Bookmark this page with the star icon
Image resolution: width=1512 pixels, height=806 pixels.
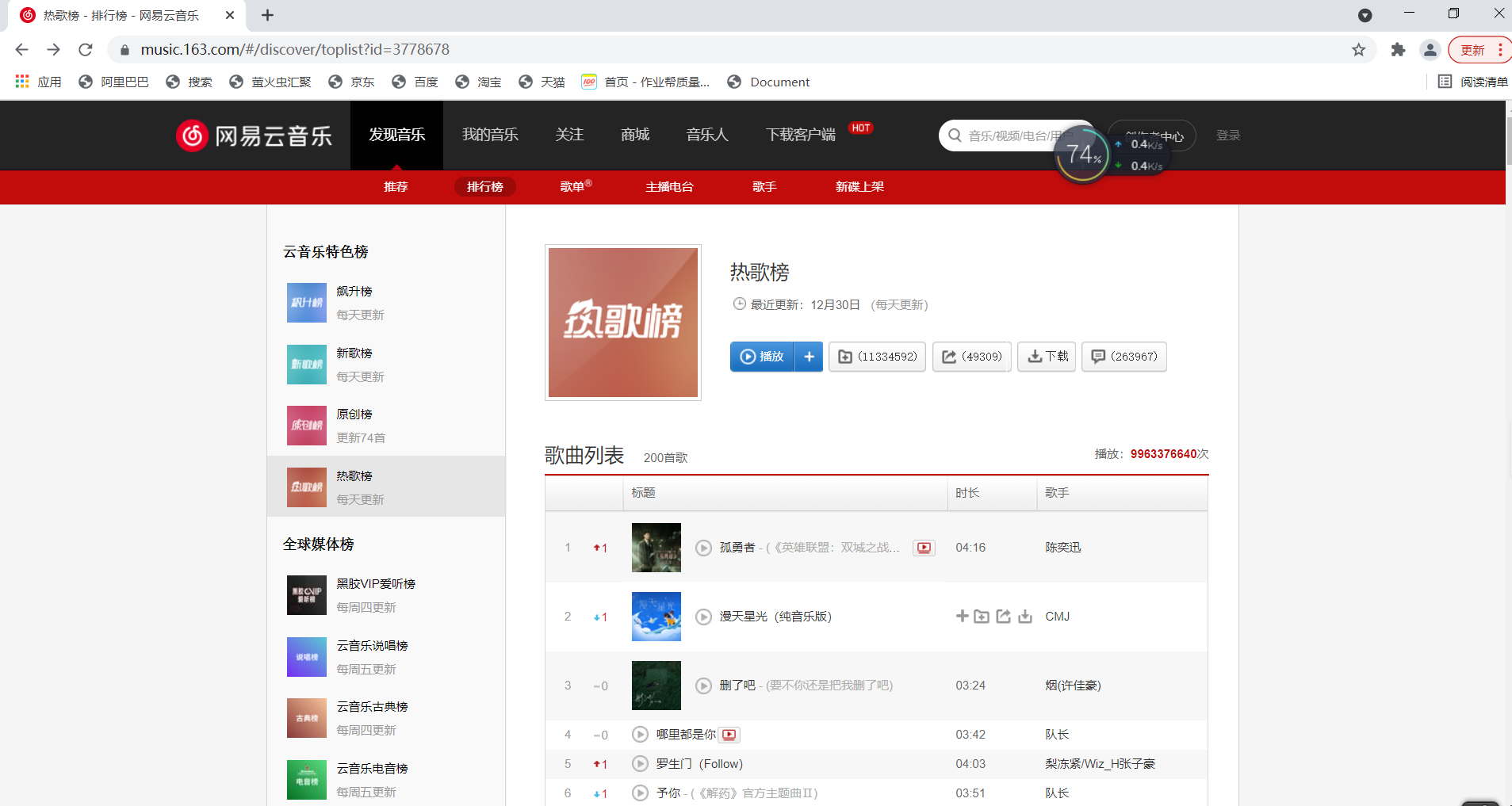[x=1359, y=50]
